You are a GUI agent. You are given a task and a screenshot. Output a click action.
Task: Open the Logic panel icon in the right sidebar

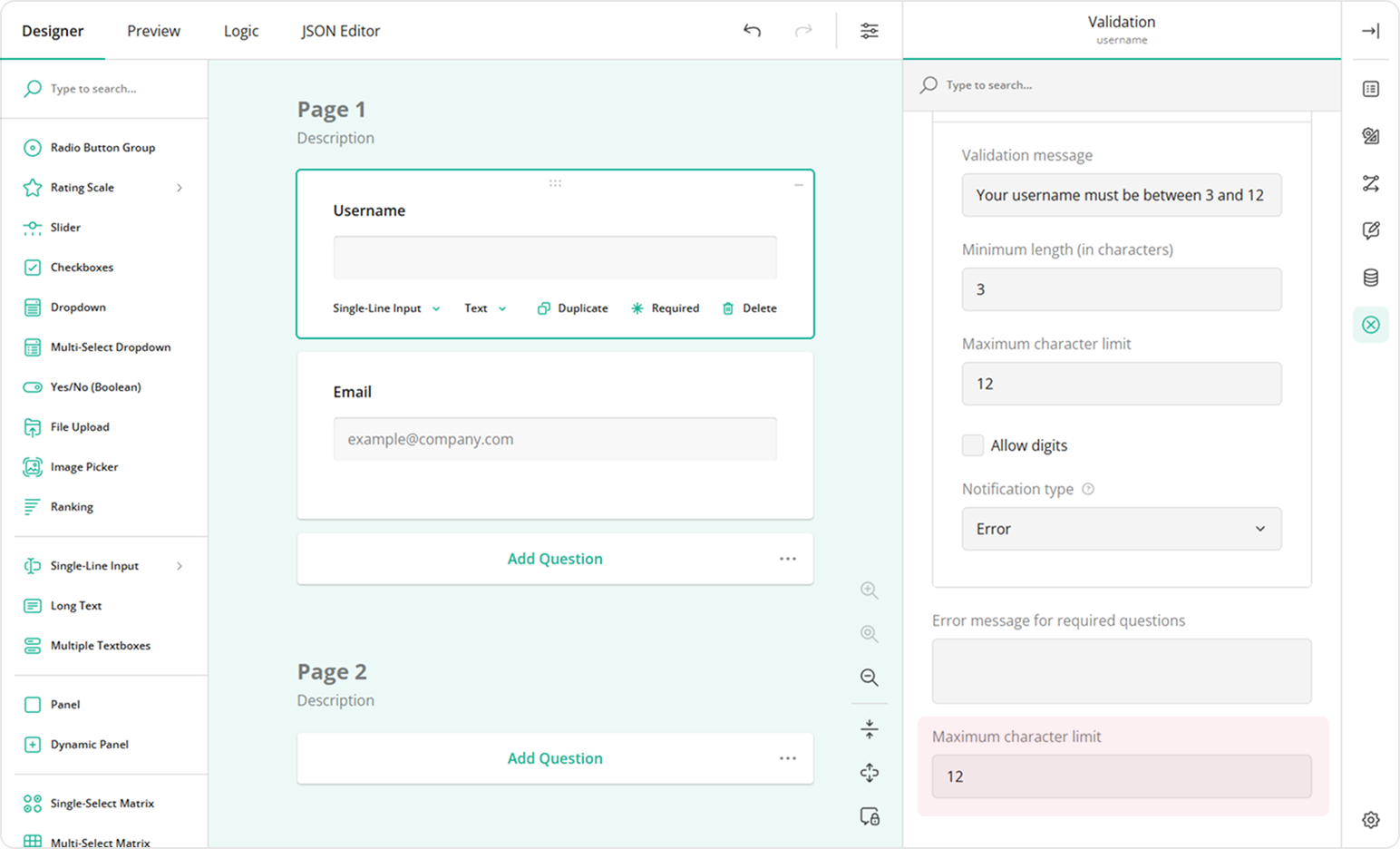tap(1370, 183)
